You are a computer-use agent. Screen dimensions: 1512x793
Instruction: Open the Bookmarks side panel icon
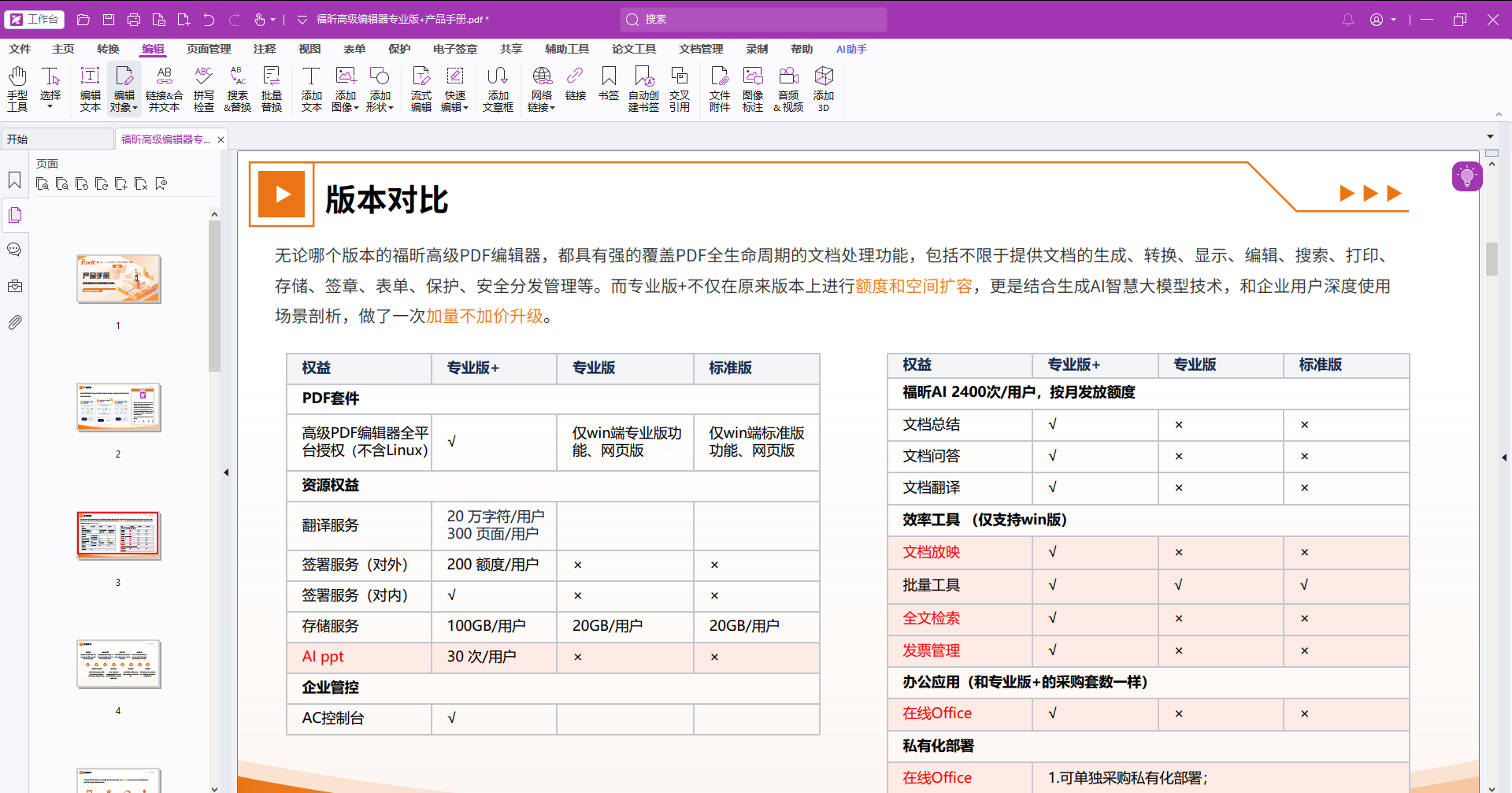(x=15, y=180)
